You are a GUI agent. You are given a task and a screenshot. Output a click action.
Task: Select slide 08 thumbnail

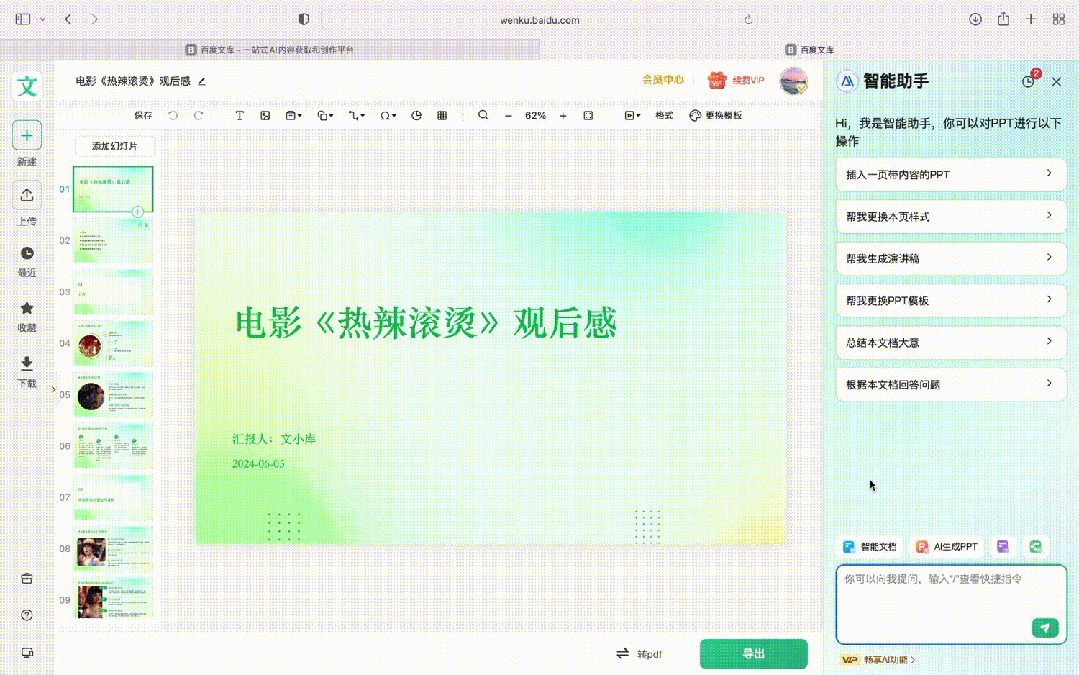pyautogui.click(x=113, y=549)
